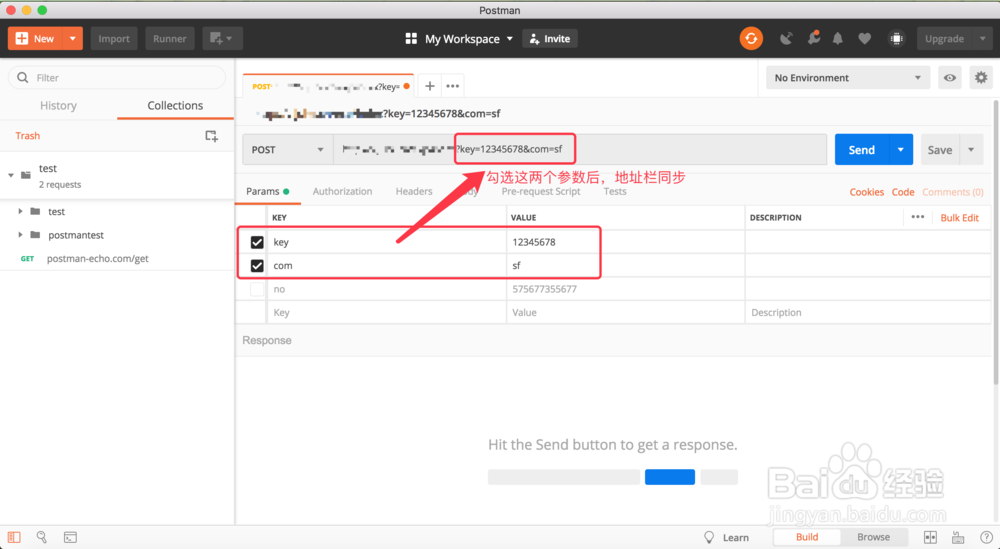Click the Save button
The width and height of the screenshot is (1000, 549).
coord(940,150)
